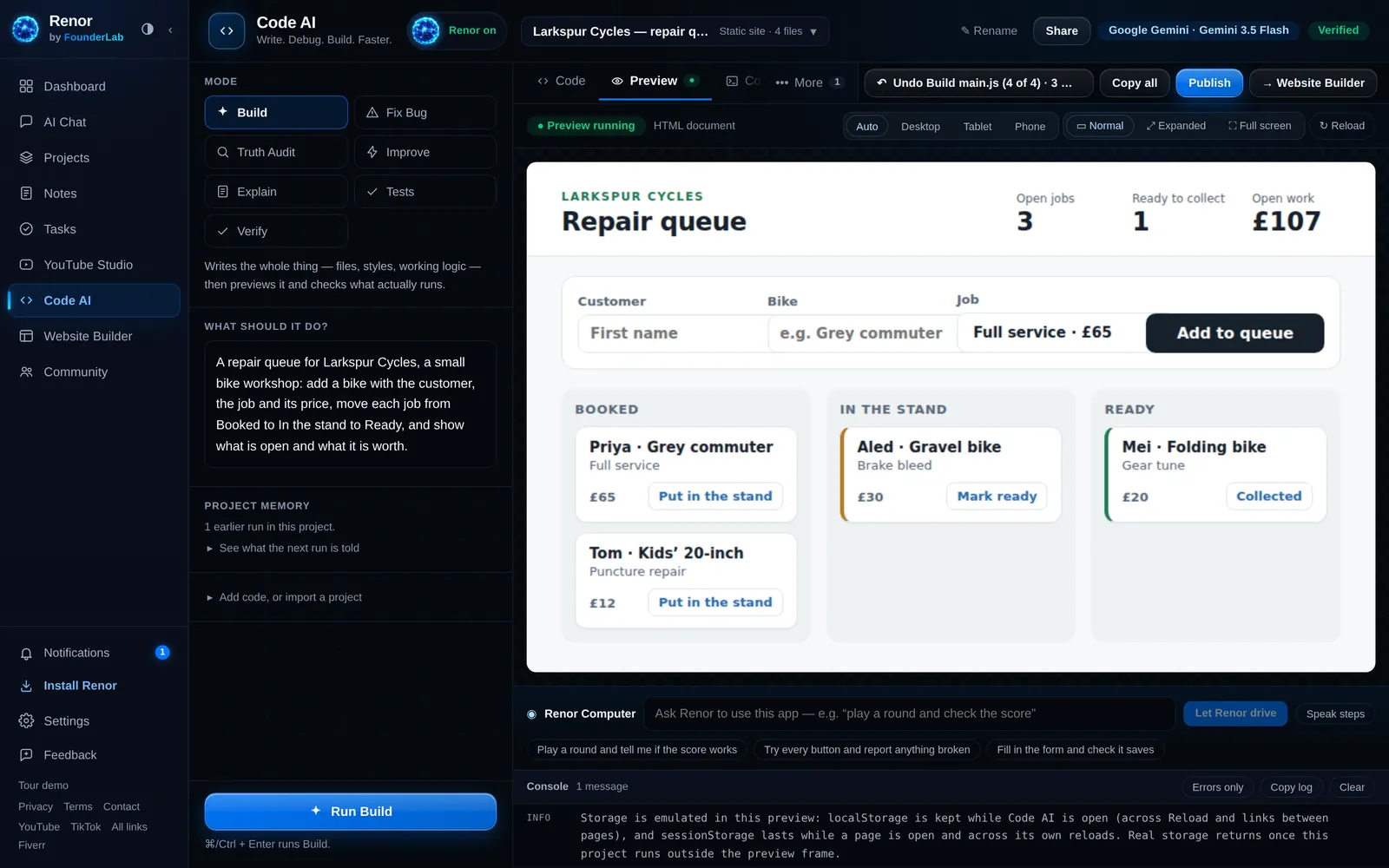Select Build mode
Screen dimensions: 1389x868
click(x=276, y=112)
